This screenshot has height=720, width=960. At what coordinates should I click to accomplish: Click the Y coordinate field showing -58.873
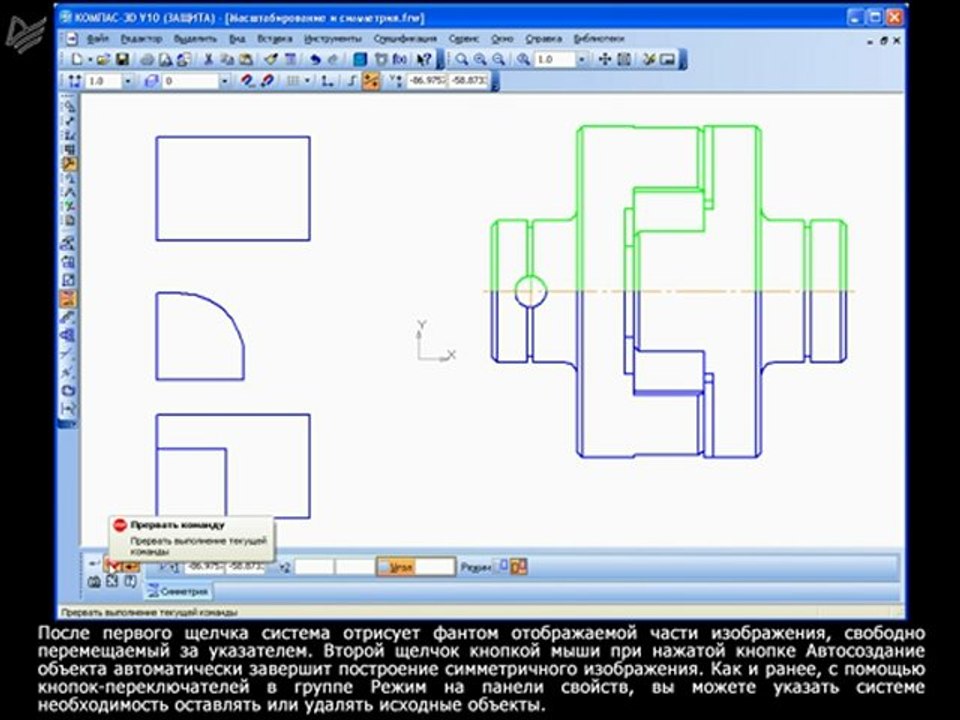coord(469,81)
